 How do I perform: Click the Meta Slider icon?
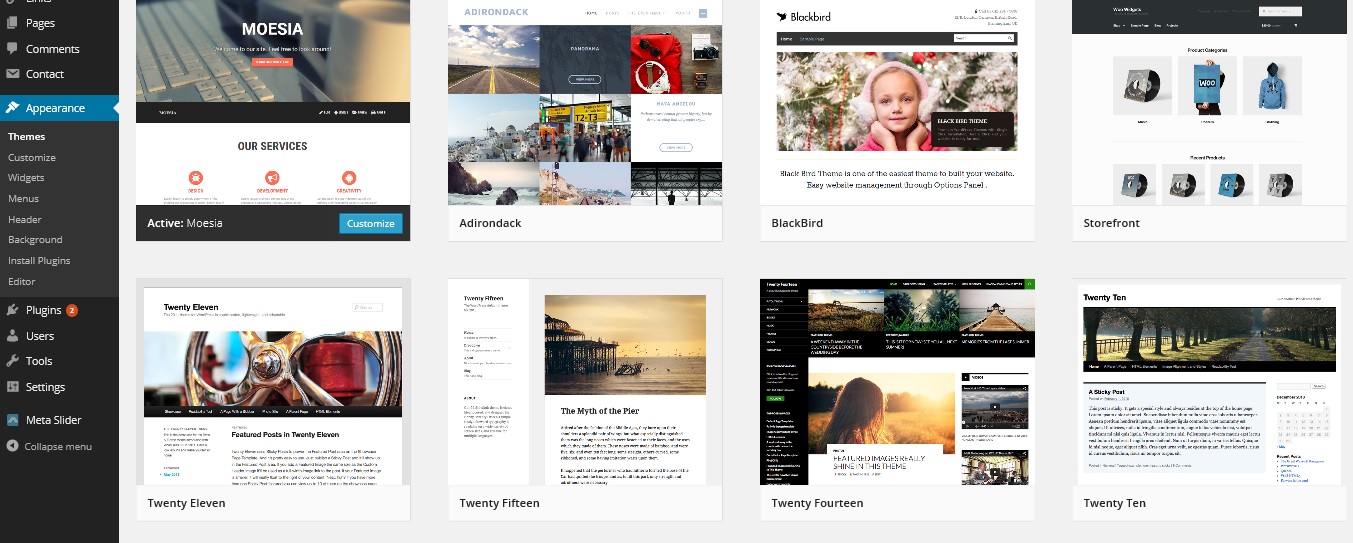[12, 420]
